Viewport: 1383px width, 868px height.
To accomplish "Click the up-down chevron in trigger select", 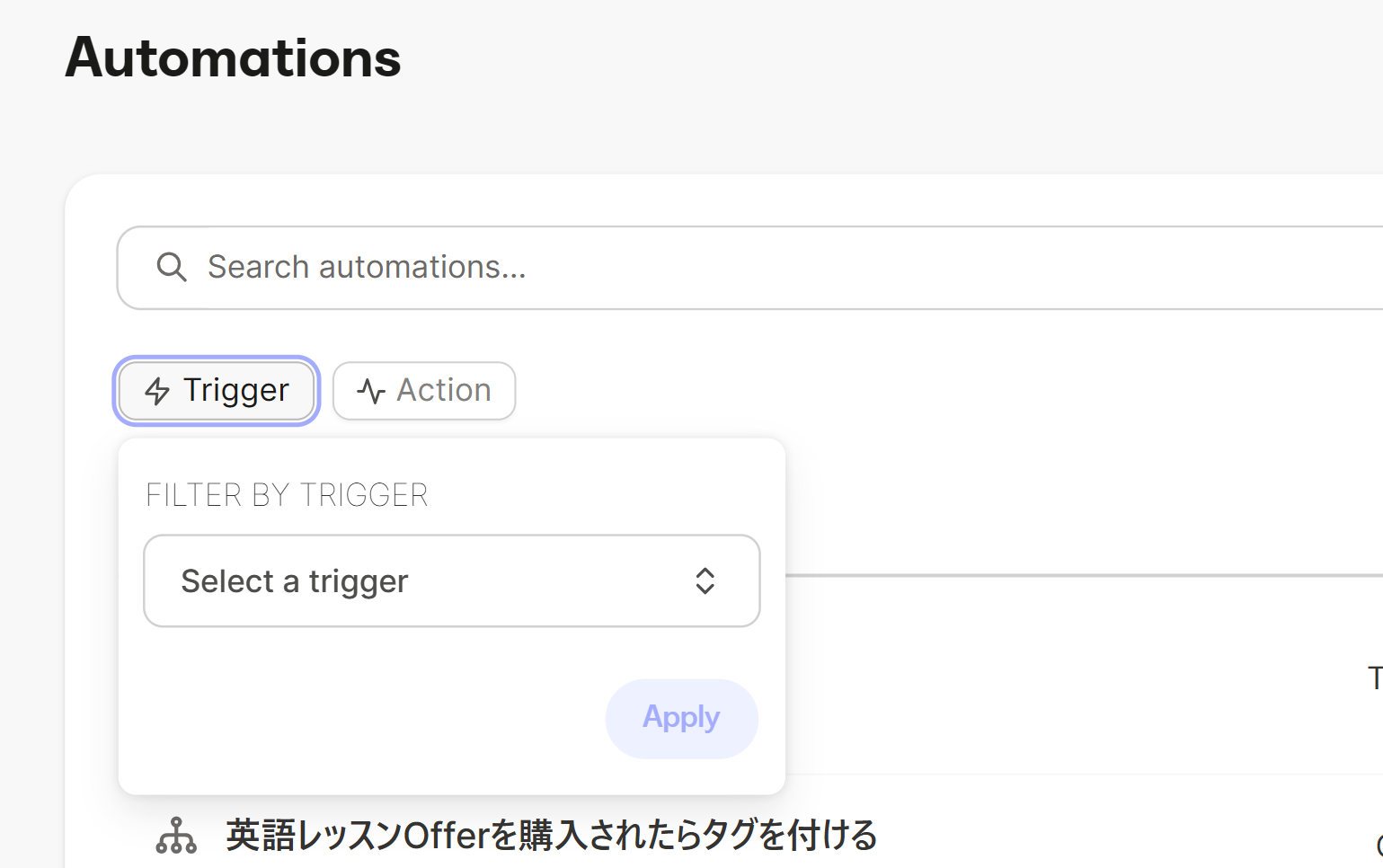I will (x=705, y=581).
